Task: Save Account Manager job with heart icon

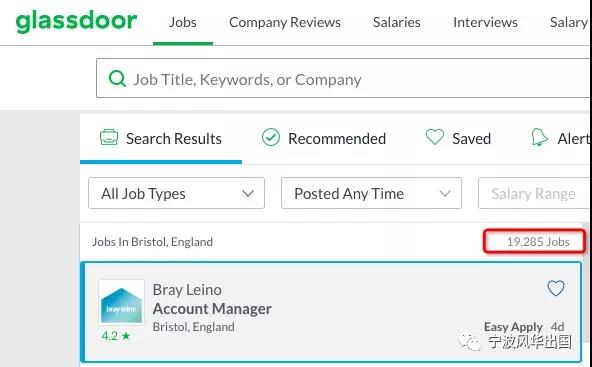Action: [556, 288]
